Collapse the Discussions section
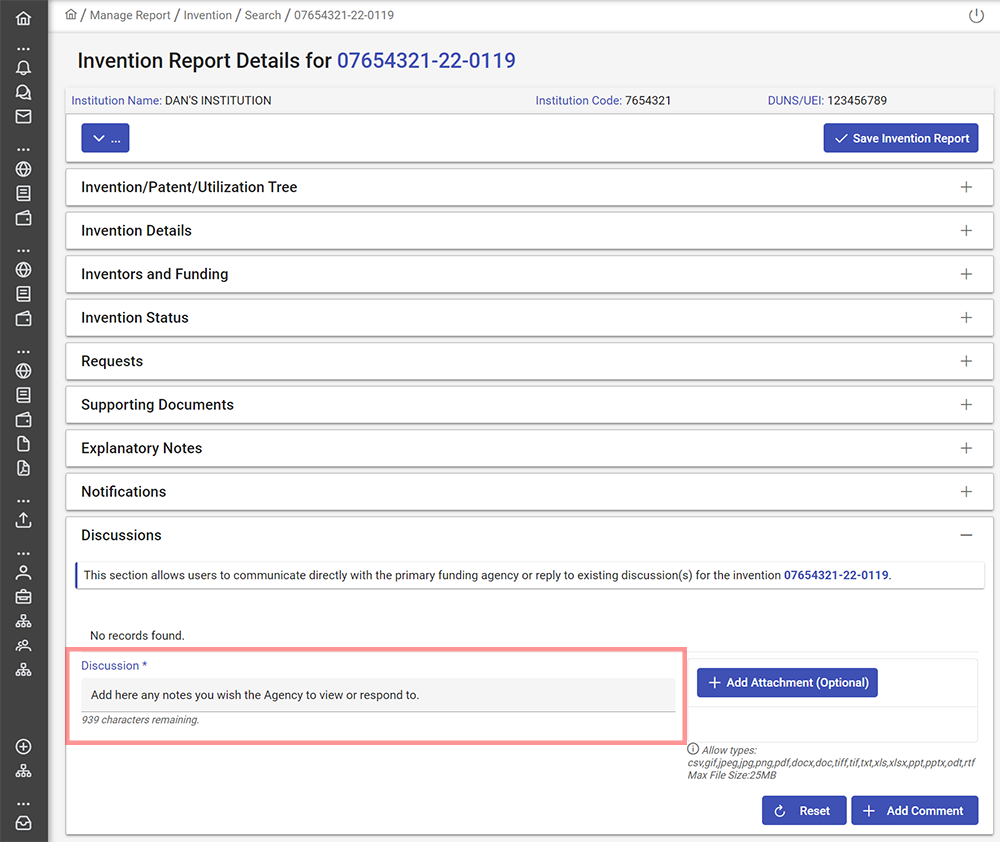 coord(965,536)
